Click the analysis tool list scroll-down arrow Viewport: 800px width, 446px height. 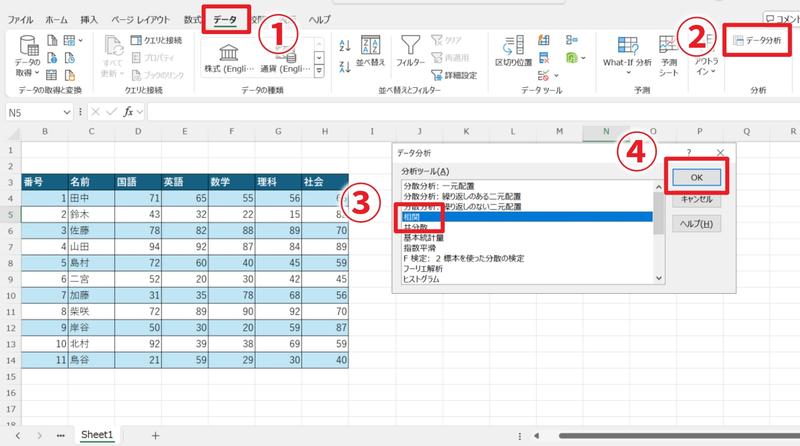[659, 278]
